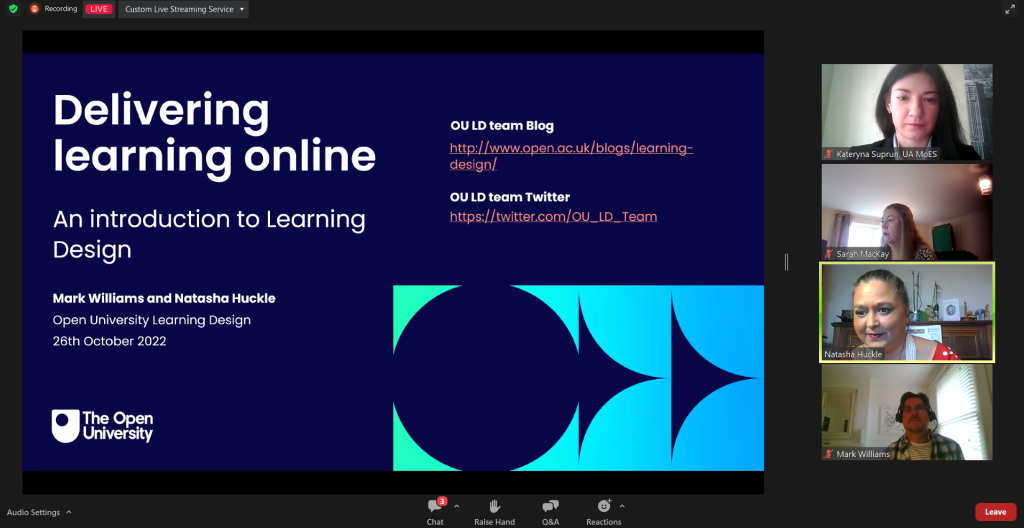Click The Open University logo on slide
Screen dimensions: 1024x528
(103, 426)
